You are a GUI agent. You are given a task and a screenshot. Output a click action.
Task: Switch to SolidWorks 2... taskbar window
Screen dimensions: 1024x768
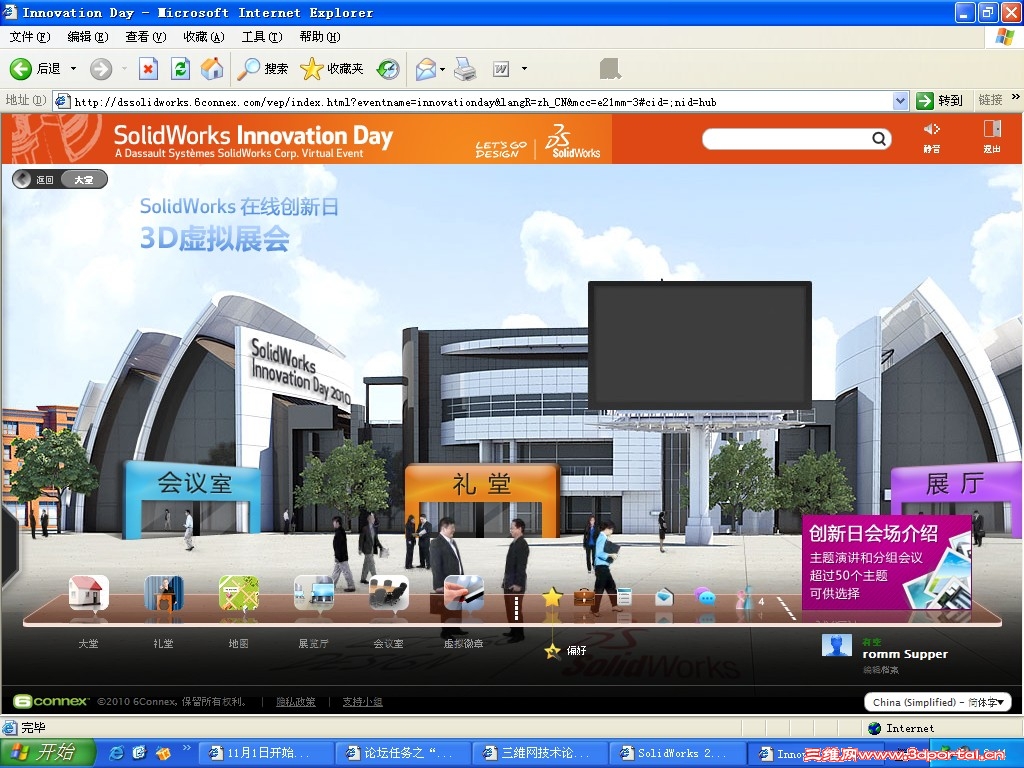pos(677,753)
